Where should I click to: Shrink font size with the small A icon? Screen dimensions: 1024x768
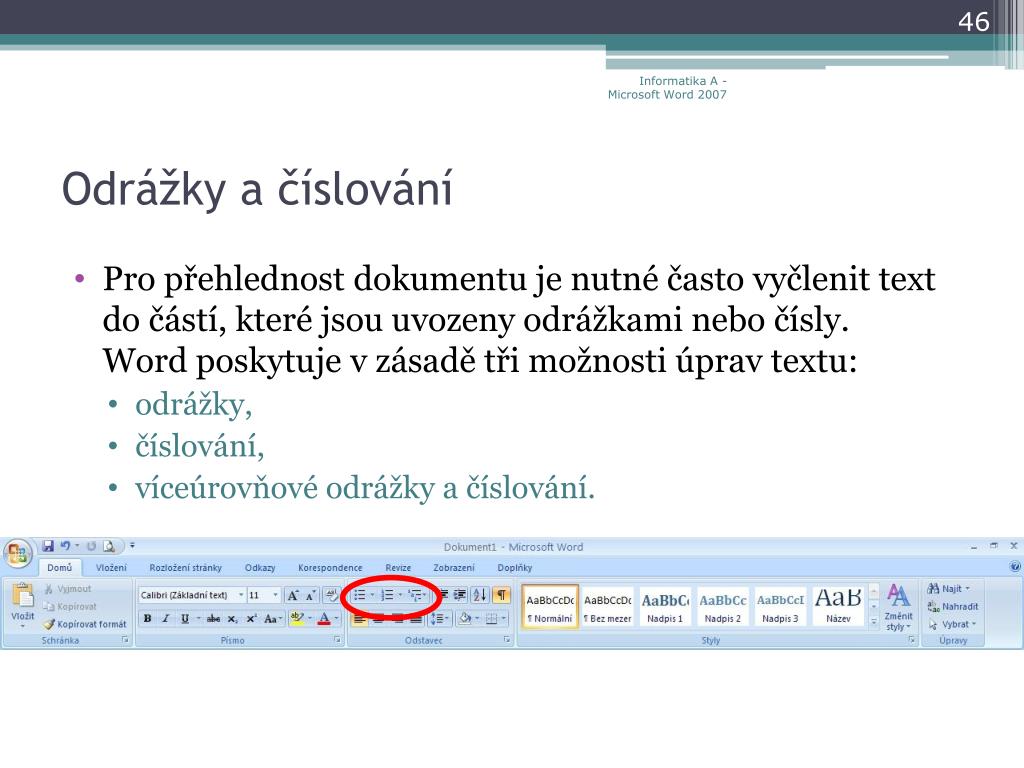311,595
